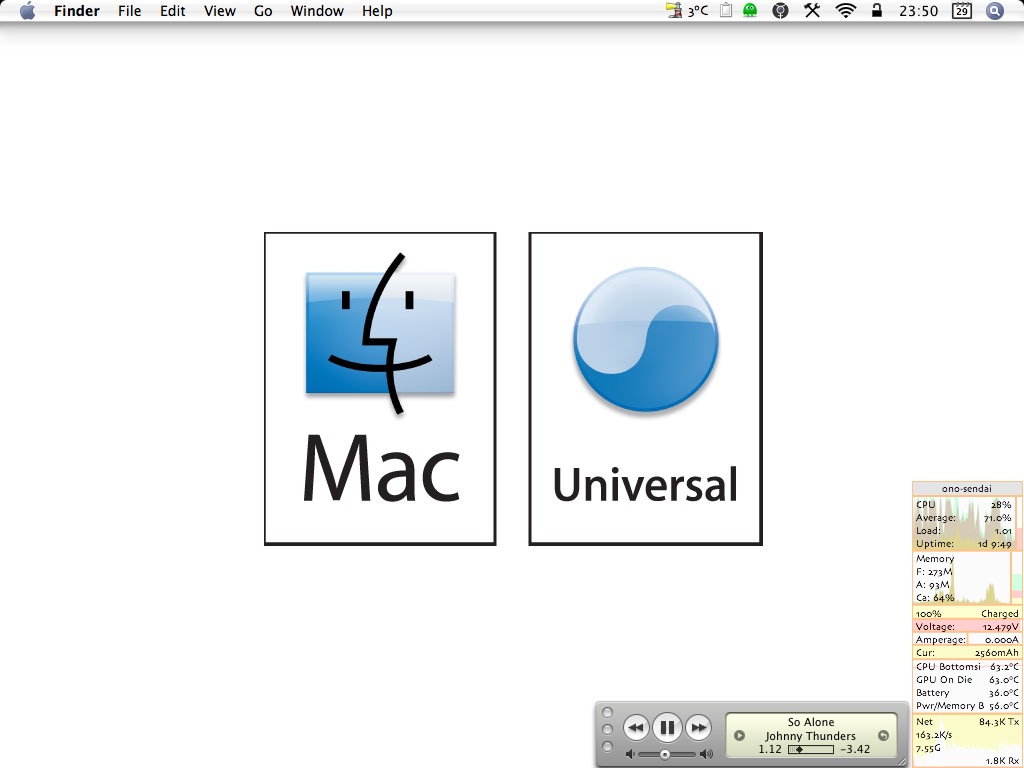
Task: Click the 23:50 menu bar clock
Action: 918,11
